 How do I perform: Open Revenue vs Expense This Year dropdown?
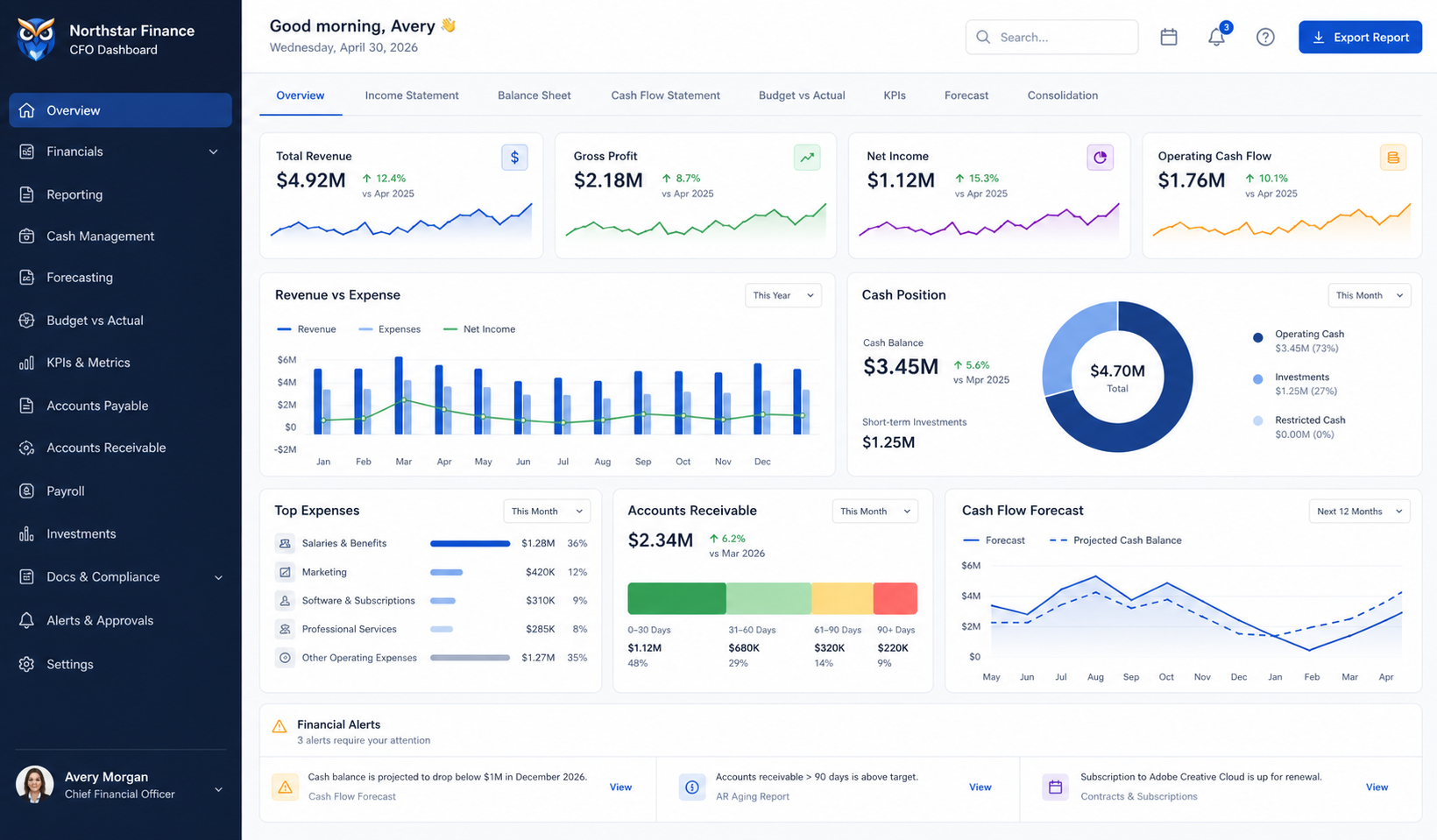pyautogui.click(x=783, y=295)
